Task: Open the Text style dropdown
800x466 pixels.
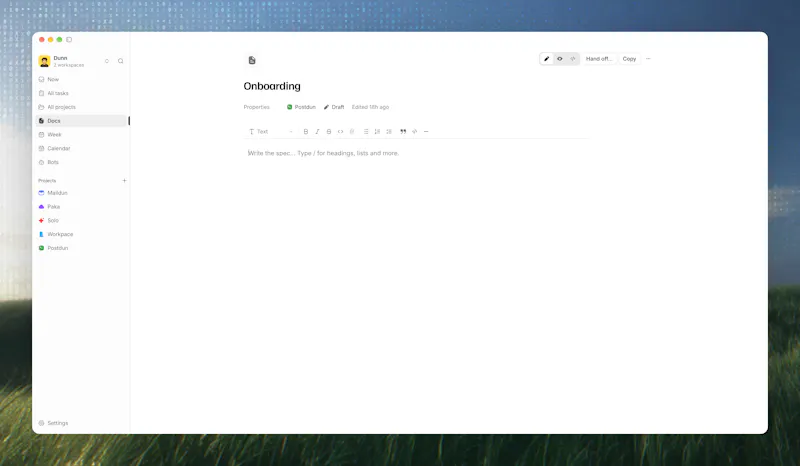Action: tap(270, 132)
